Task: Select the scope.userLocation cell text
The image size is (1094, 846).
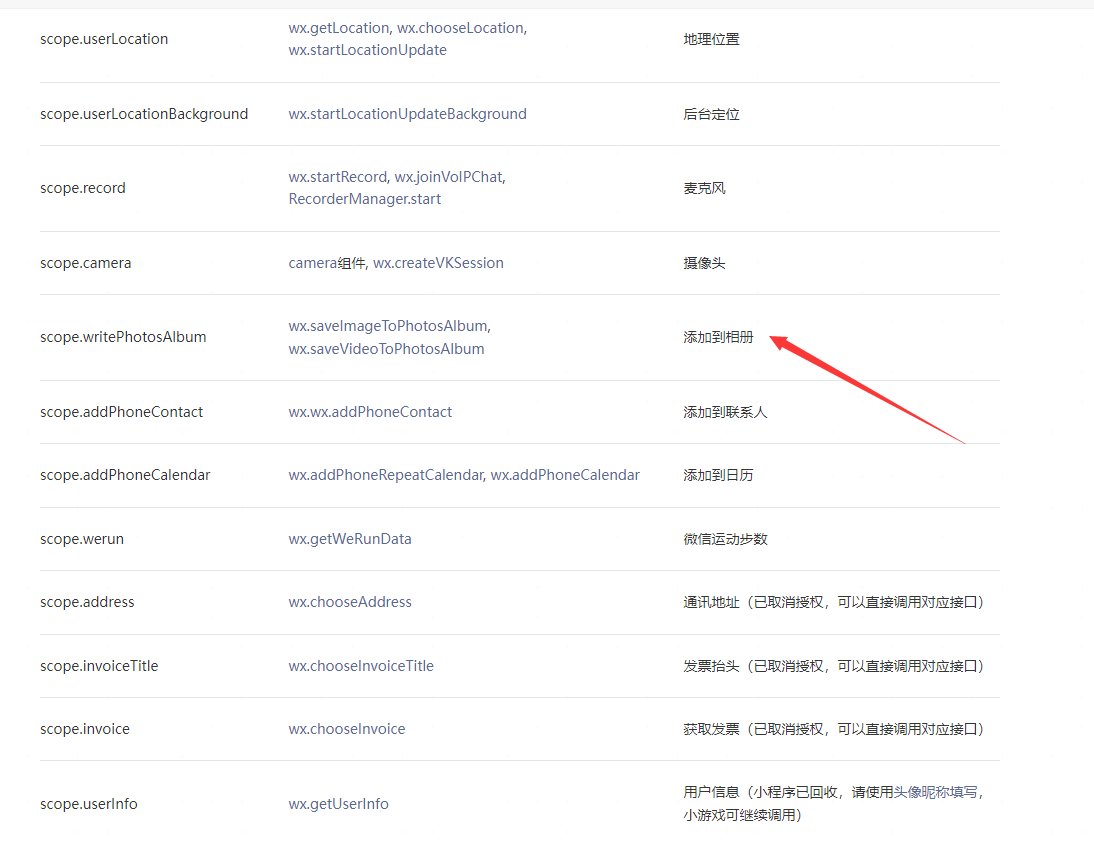Action: pyautogui.click(x=104, y=39)
